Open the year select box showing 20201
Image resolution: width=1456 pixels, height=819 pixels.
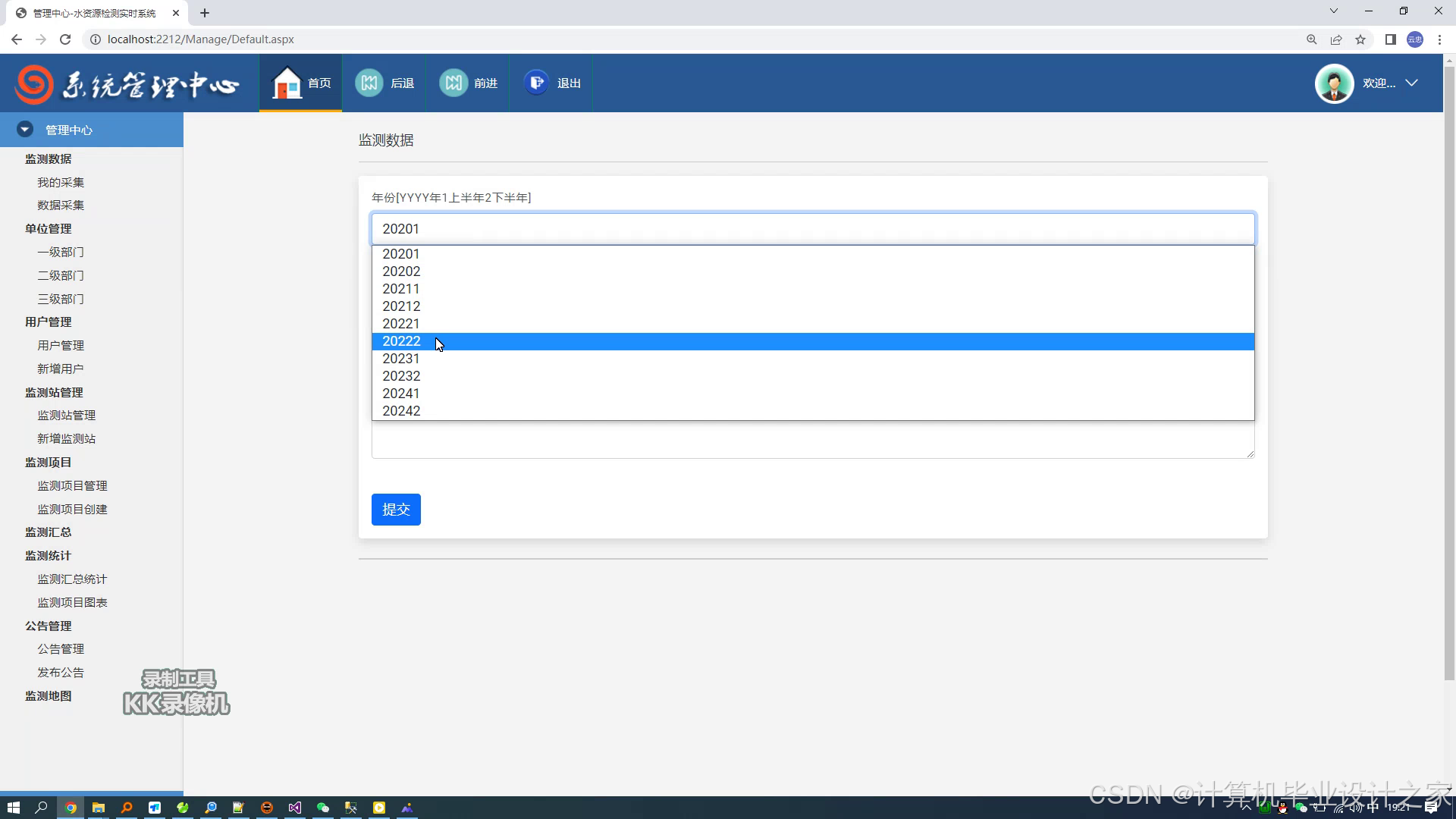(813, 229)
